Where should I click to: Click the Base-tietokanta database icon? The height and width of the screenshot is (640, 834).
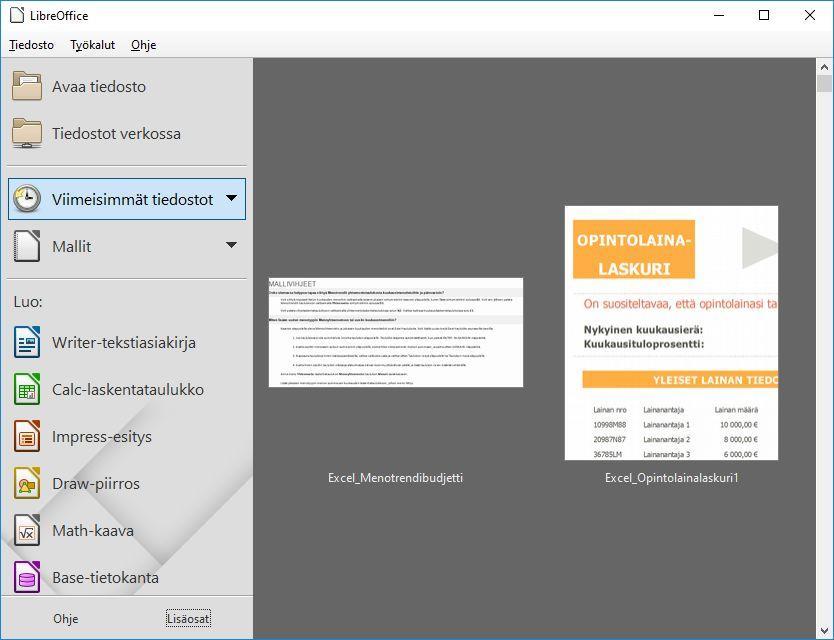coord(27,577)
